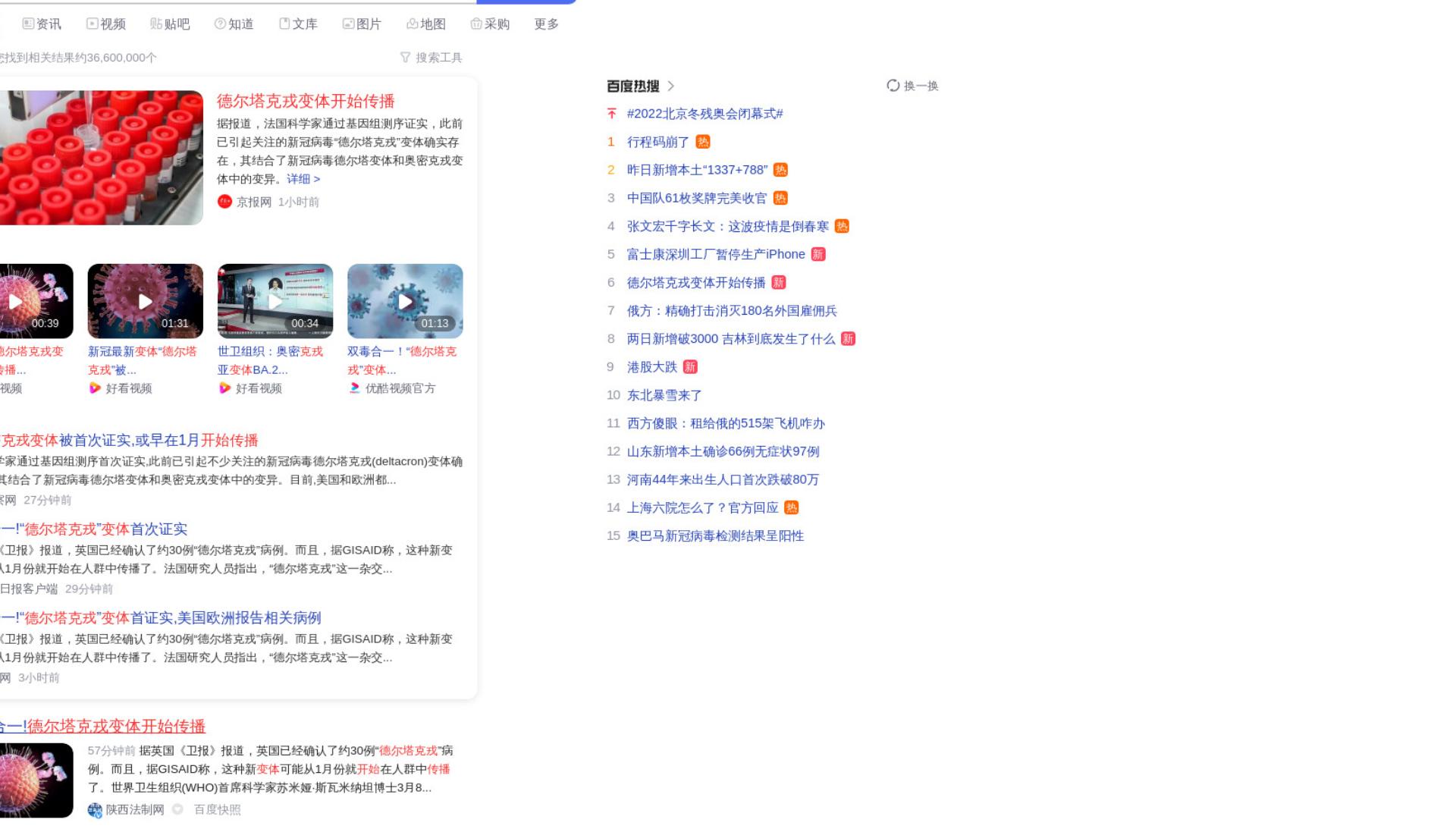Open hot search 俄方：精确打击消灭180名外国雇佣兵

pyautogui.click(x=732, y=310)
